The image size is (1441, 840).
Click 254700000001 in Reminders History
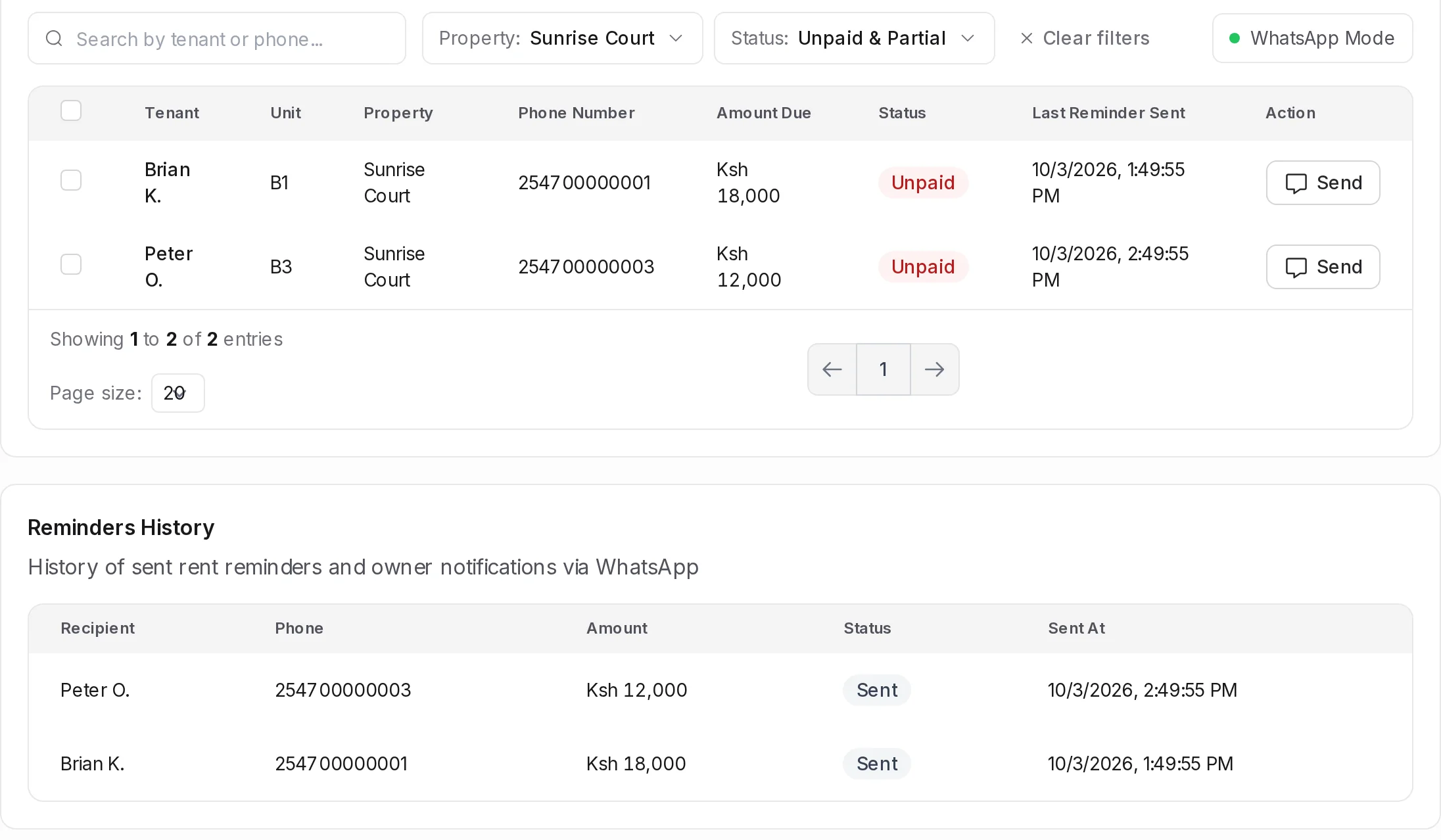[341, 764]
